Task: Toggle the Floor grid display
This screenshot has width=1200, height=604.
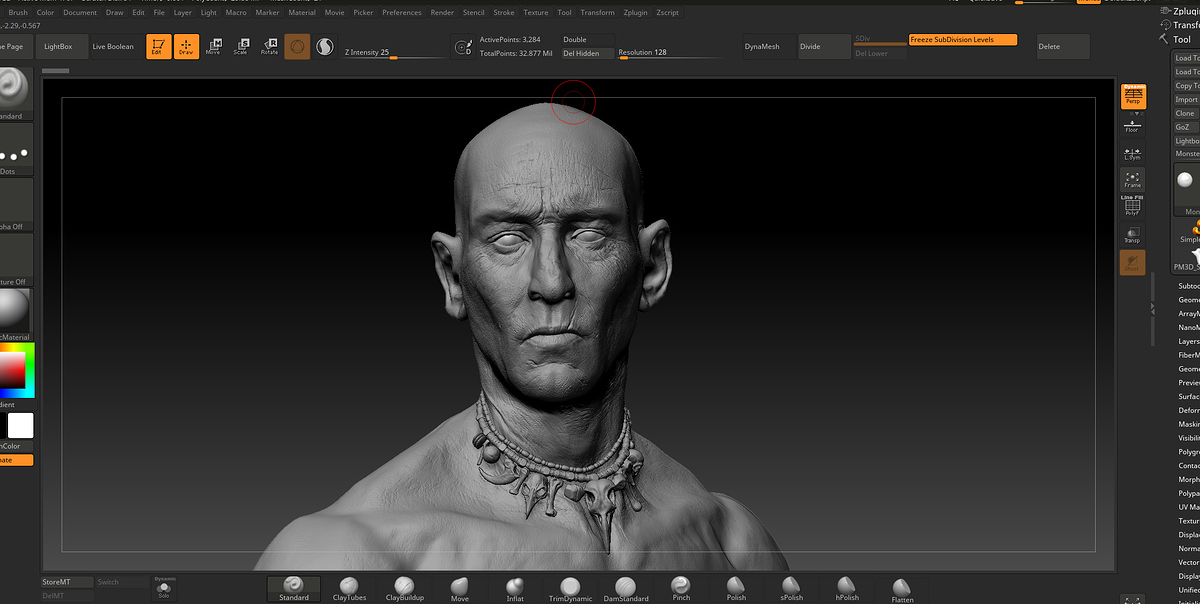Action: (1132, 125)
